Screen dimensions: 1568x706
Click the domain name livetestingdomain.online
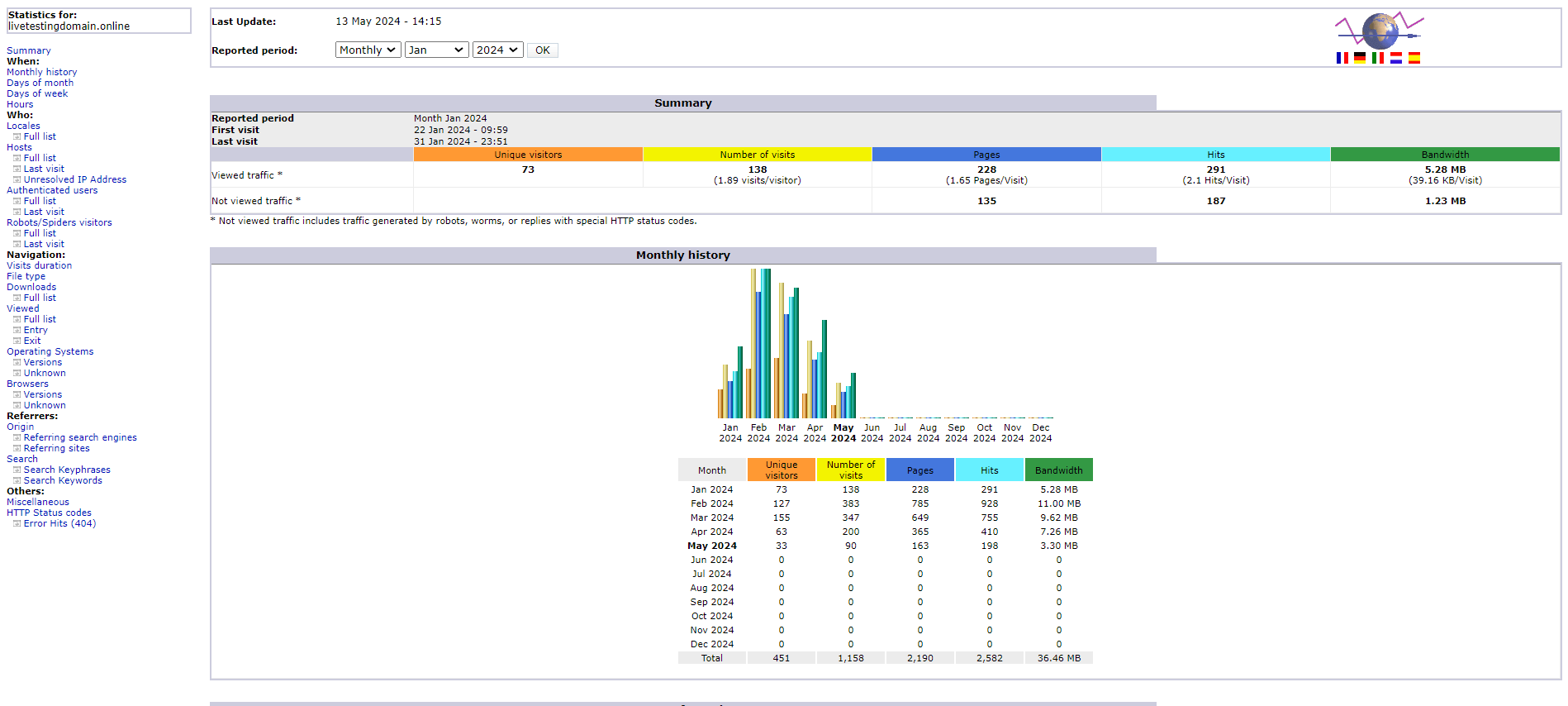(69, 26)
